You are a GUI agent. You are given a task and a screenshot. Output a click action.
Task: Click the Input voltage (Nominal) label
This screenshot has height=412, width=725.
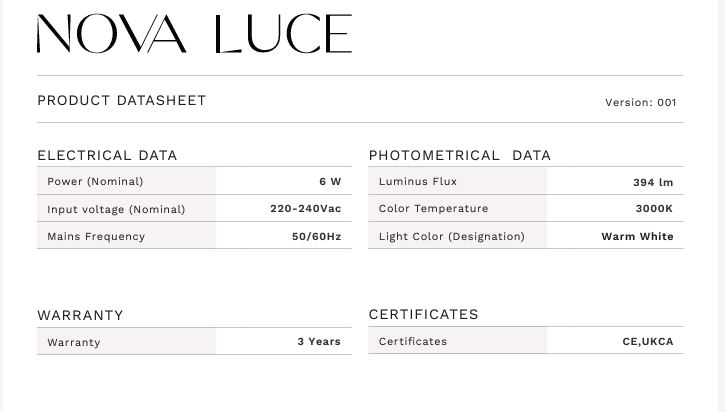click(x=116, y=210)
